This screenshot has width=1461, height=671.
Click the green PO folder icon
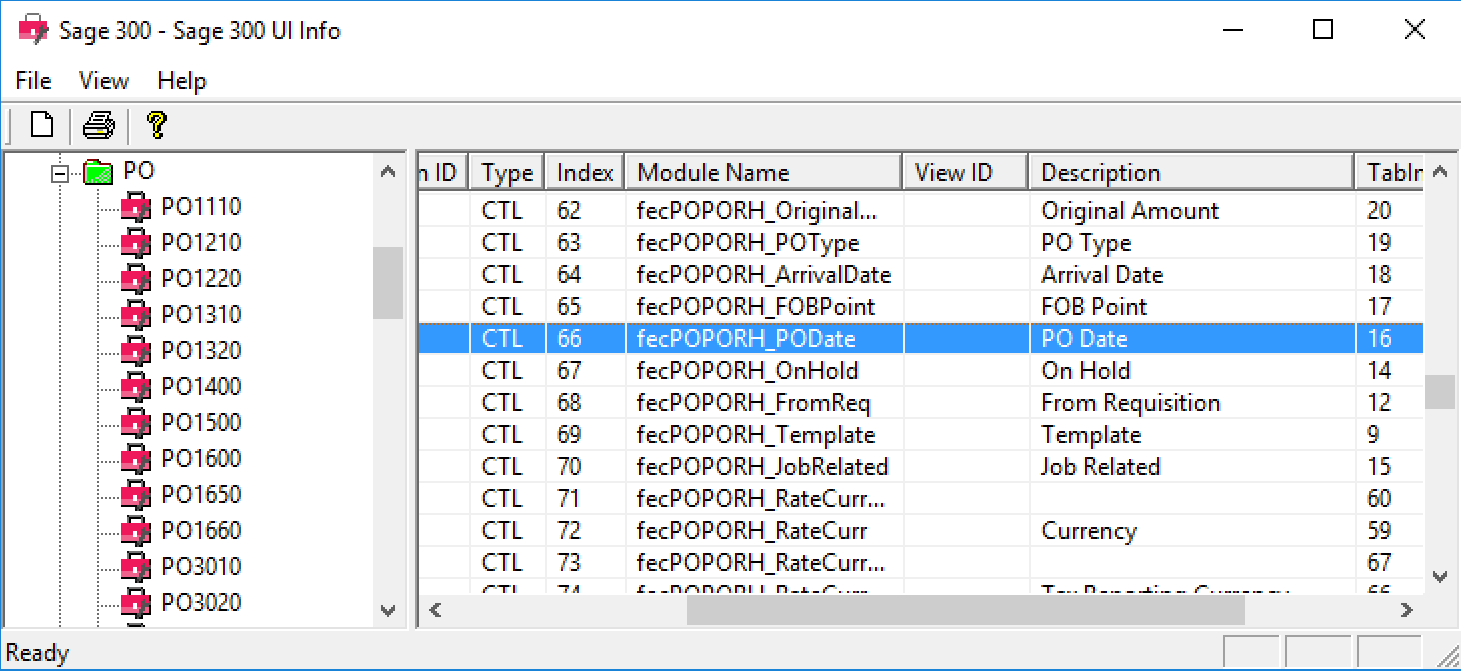(98, 173)
